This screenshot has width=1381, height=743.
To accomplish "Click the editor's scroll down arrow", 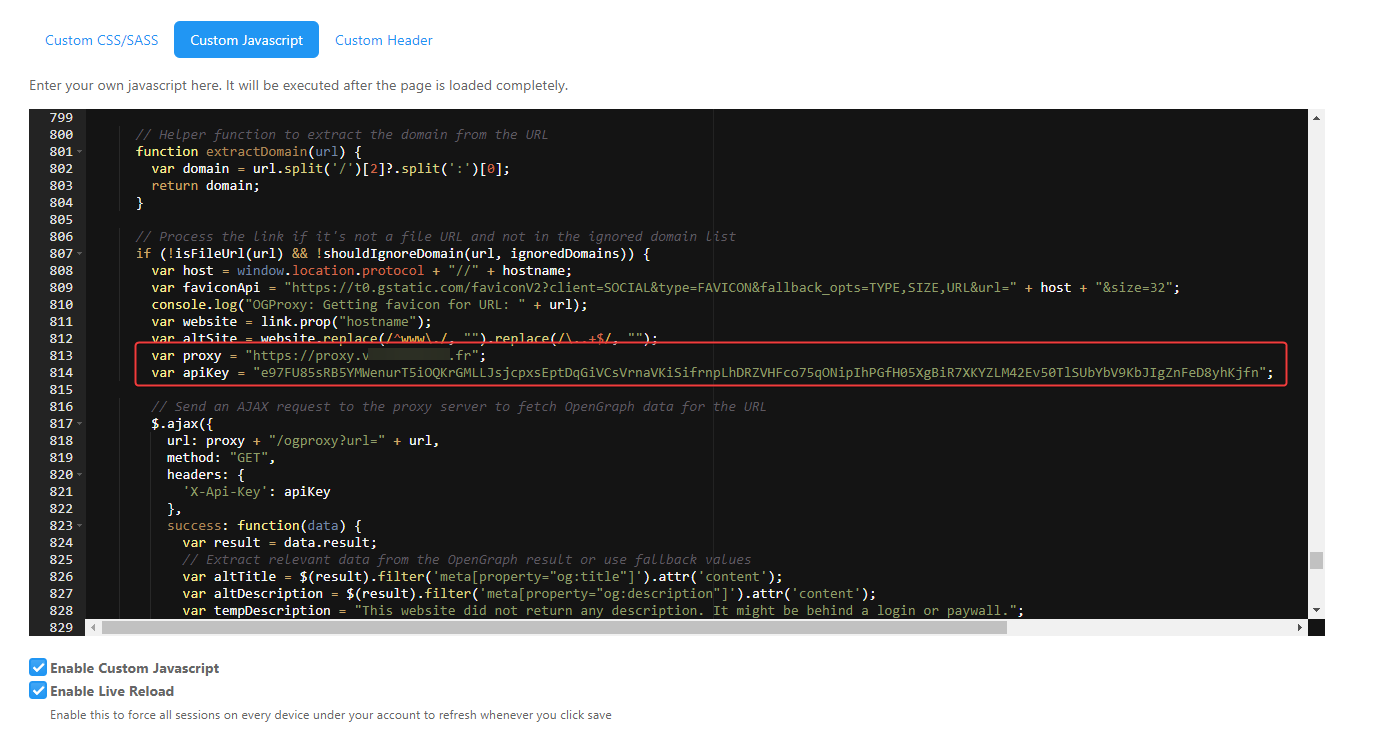I will pos(1316,609).
